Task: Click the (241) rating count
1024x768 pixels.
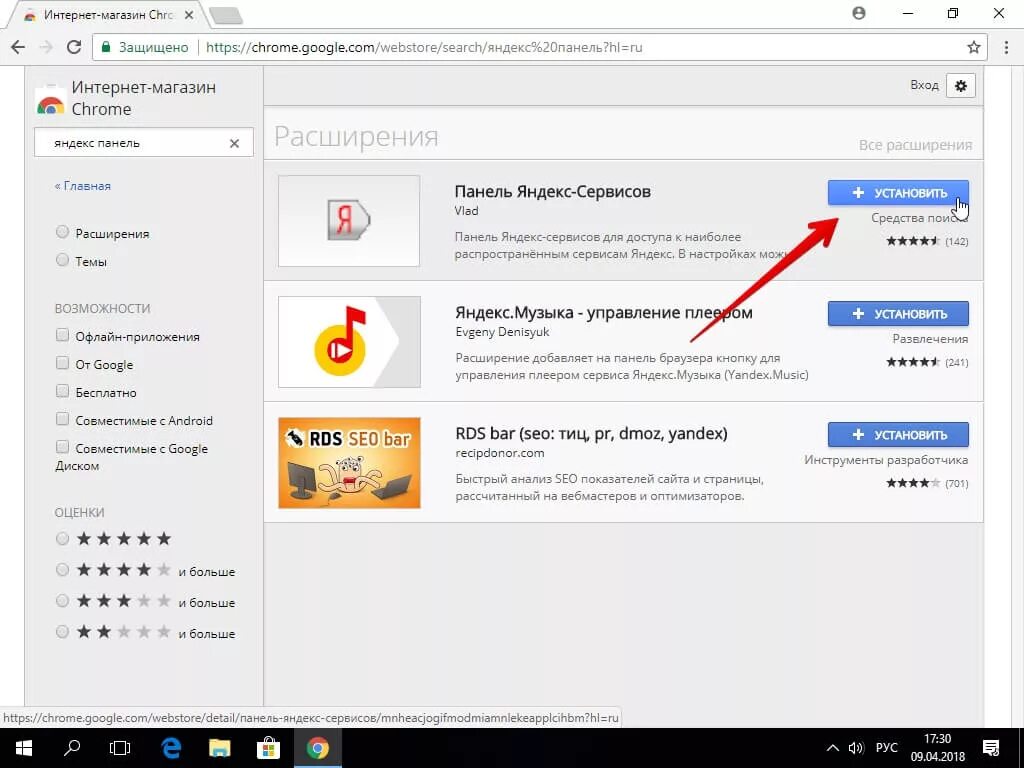Action: pyautogui.click(x=956, y=362)
